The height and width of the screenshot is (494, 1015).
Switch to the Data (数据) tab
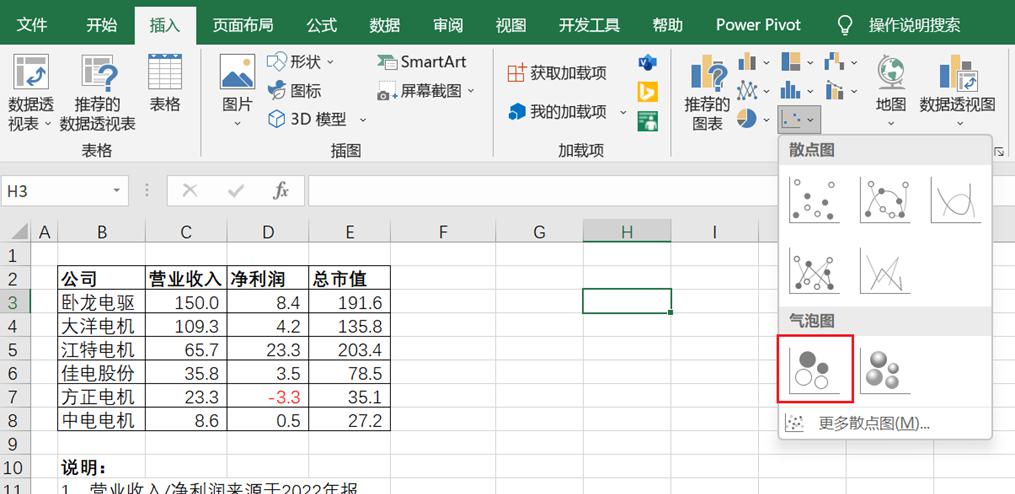click(385, 25)
